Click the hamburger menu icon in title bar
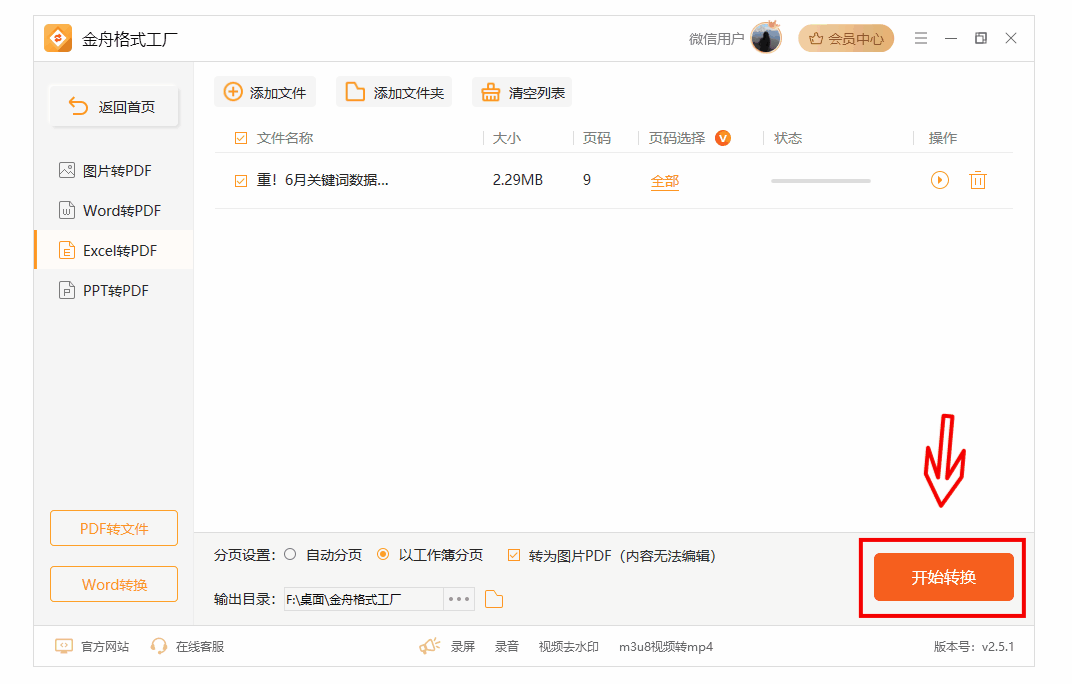 tap(921, 39)
